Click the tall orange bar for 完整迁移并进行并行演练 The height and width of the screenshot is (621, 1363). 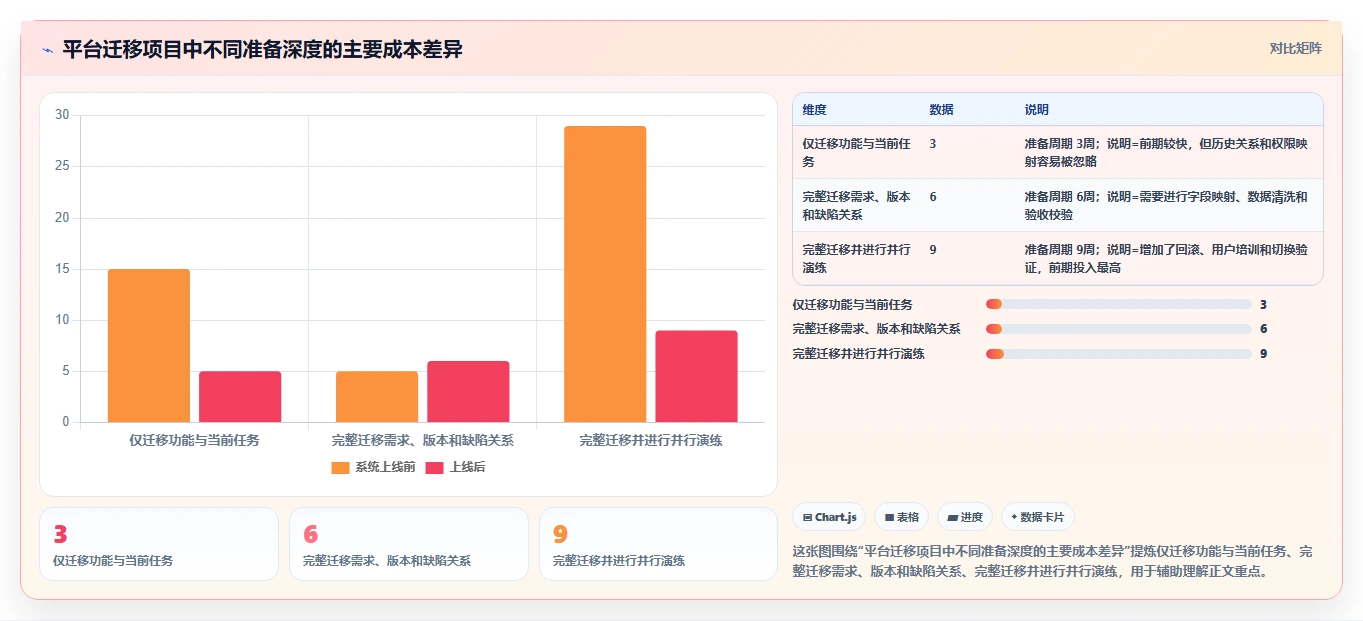[x=605, y=274]
